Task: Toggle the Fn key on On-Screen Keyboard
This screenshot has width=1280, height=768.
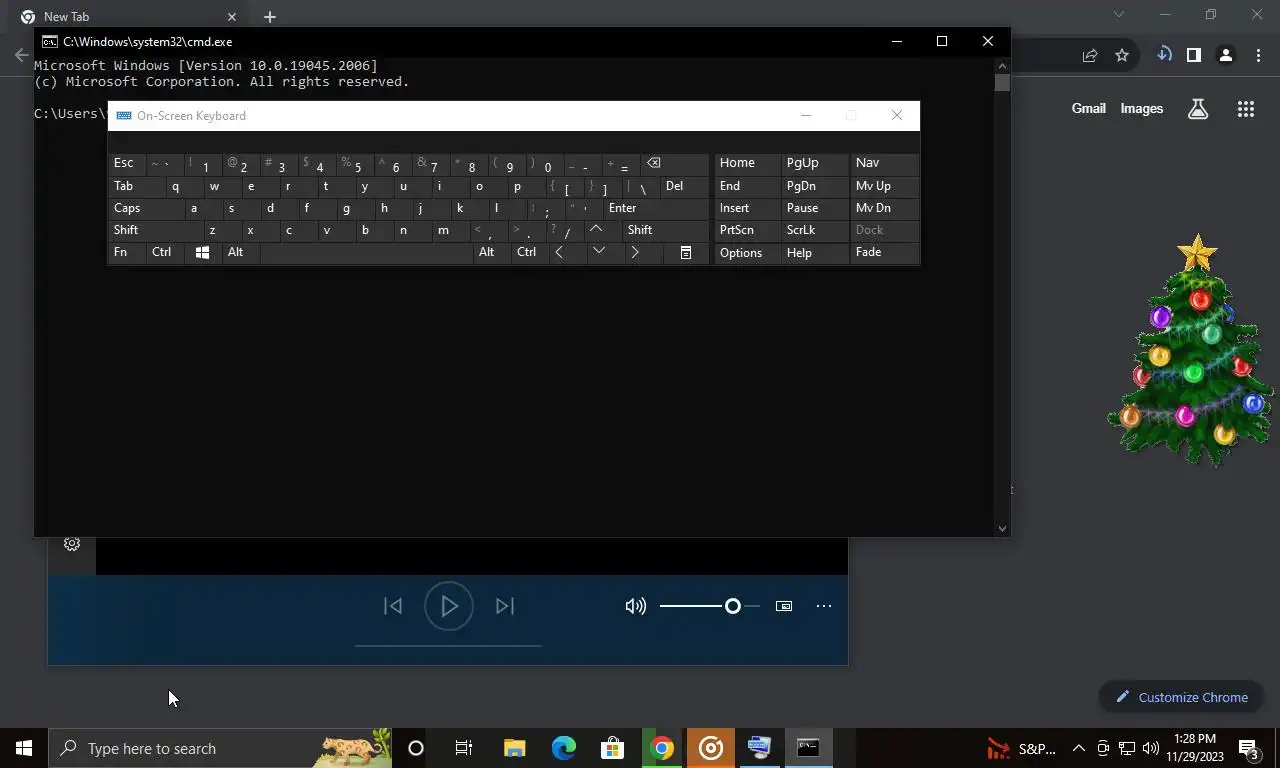Action: click(127, 253)
